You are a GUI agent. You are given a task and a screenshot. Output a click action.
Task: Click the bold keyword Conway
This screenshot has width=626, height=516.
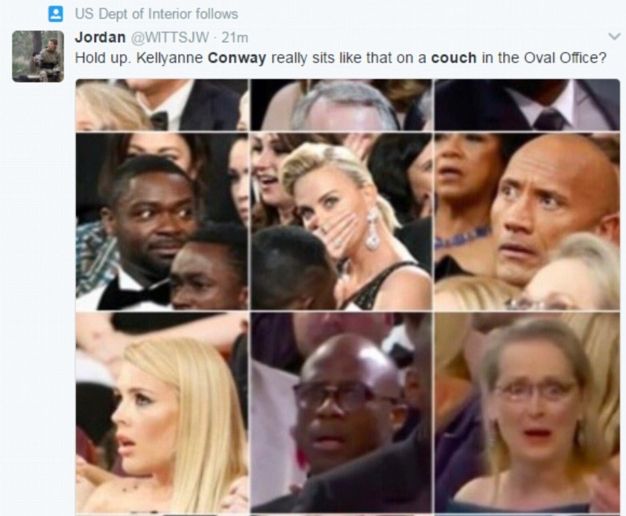pos(237,58)
